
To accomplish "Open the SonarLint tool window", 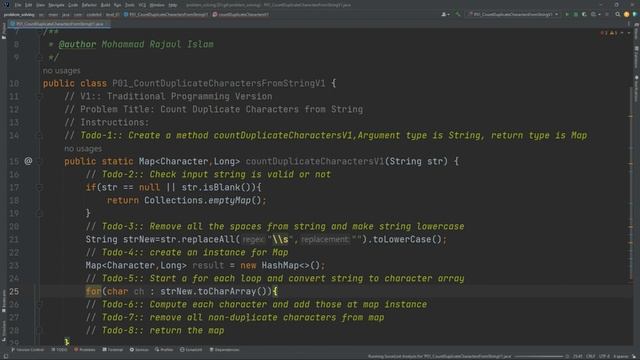I will (x=191, y=350).
